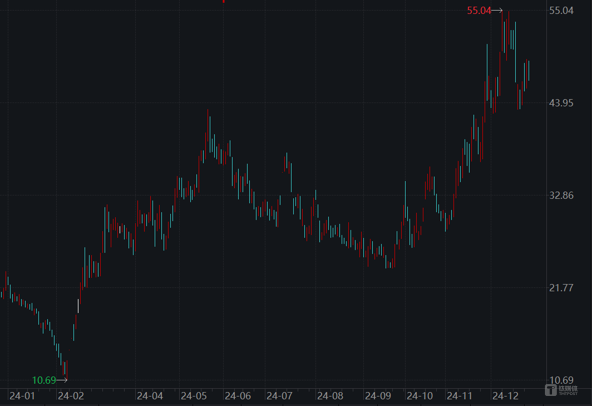Click the 24-10 date label

(x=420, y=396)
